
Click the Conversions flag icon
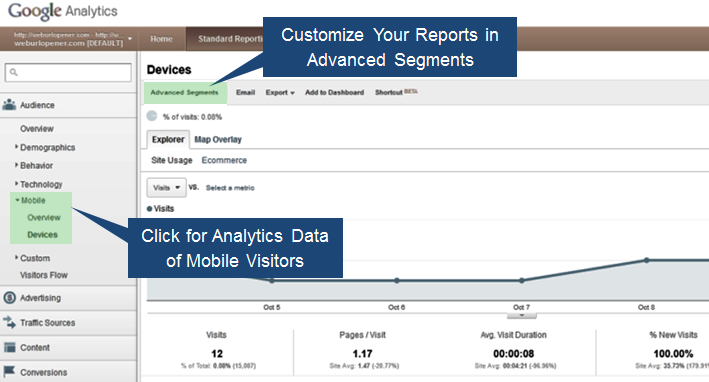pos(9,372)
